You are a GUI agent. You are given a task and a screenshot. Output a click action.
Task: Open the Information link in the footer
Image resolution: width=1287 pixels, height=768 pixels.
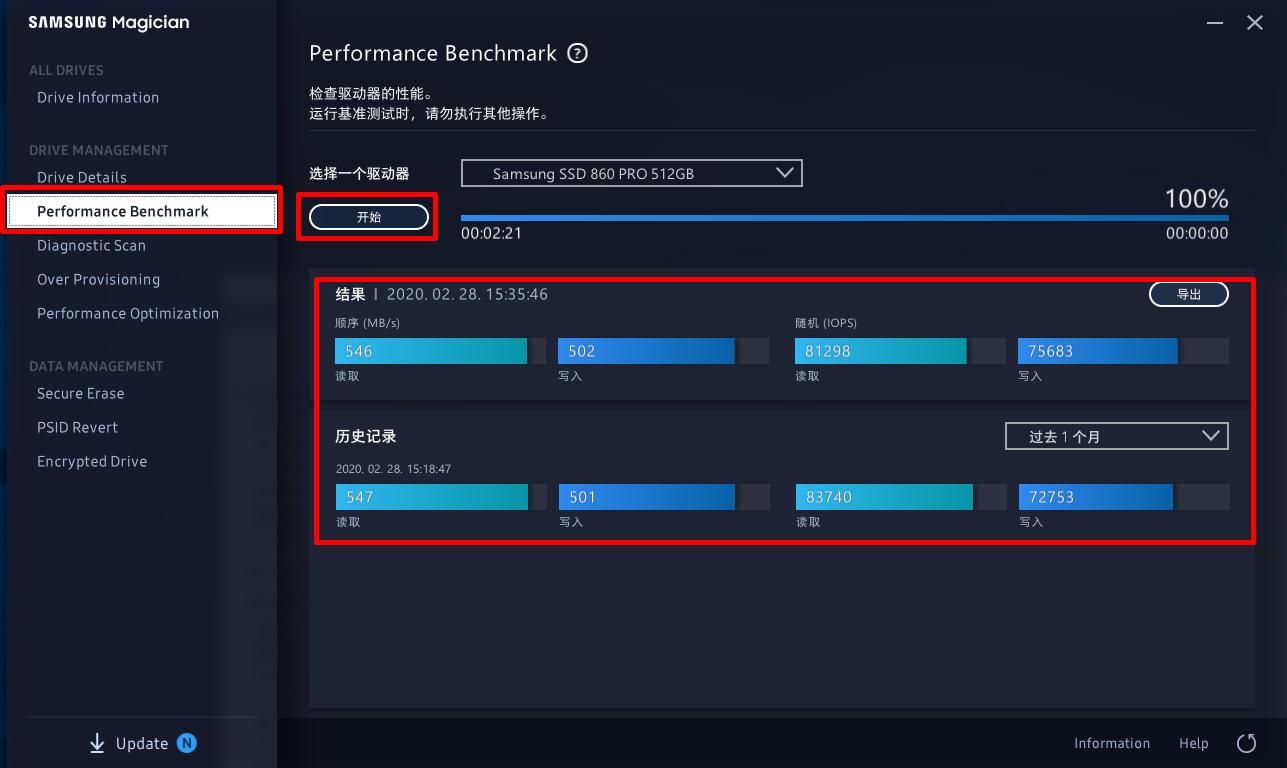point(1112,743)
